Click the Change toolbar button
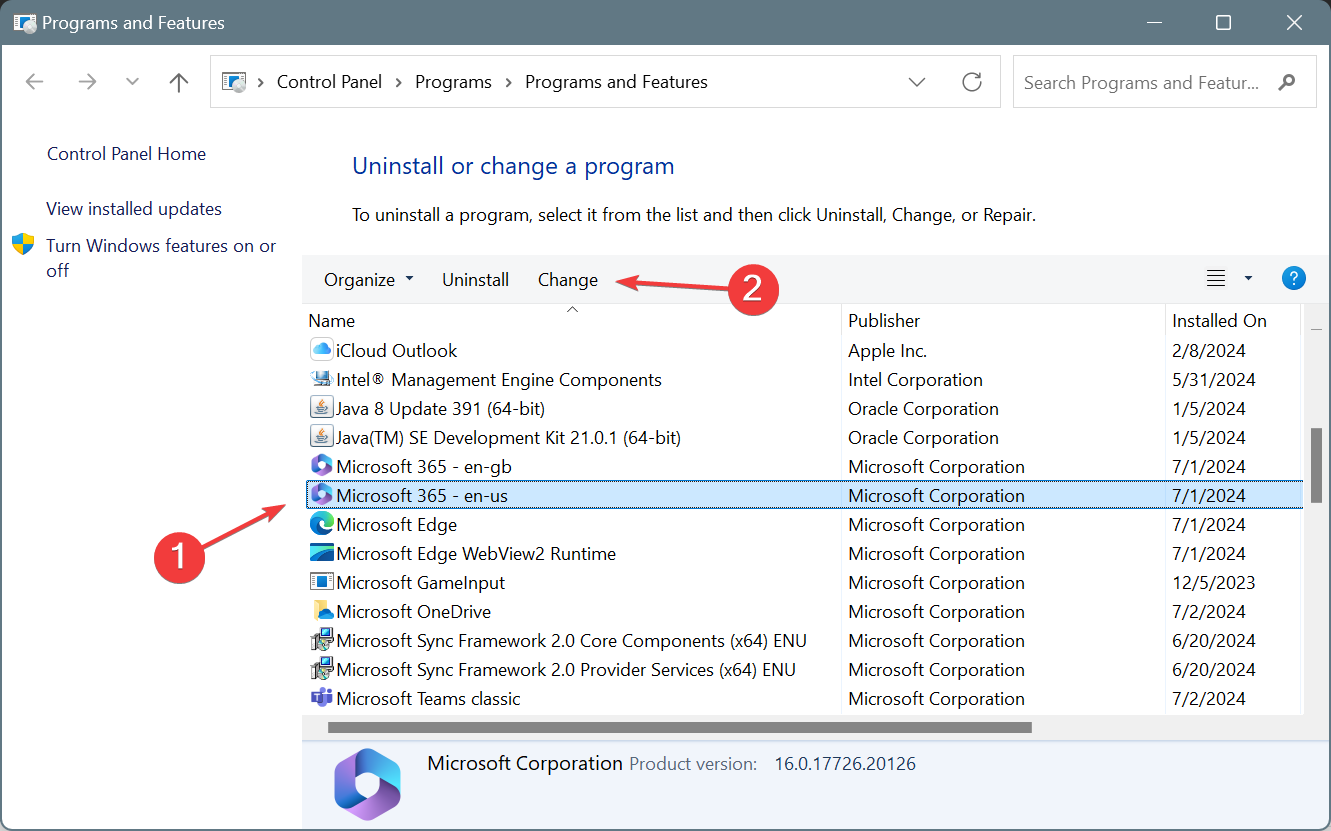Viewport: 1331px width, 831px height. (568, 280)
